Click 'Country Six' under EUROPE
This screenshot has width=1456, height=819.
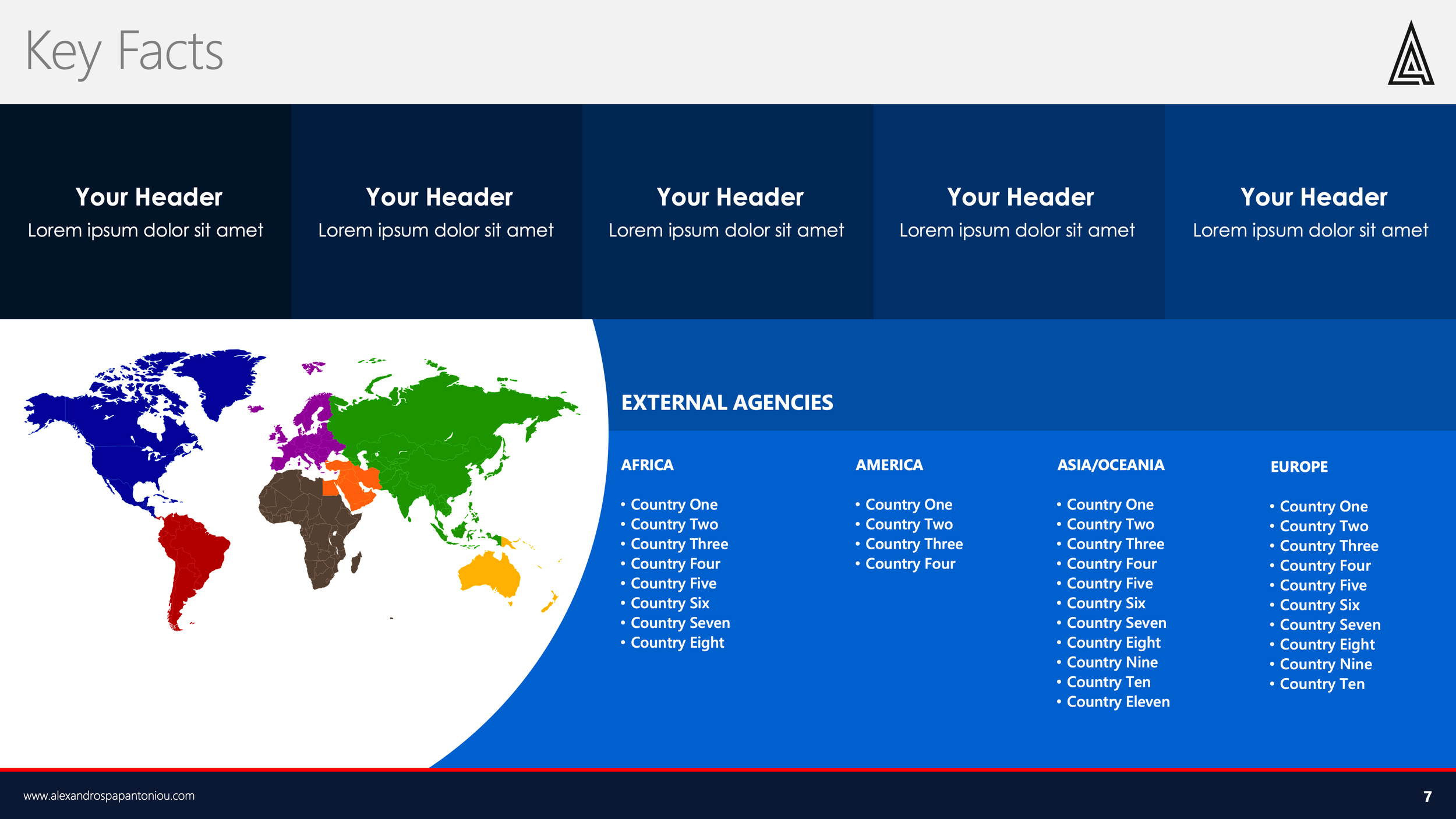click(x=1320, y=605)
